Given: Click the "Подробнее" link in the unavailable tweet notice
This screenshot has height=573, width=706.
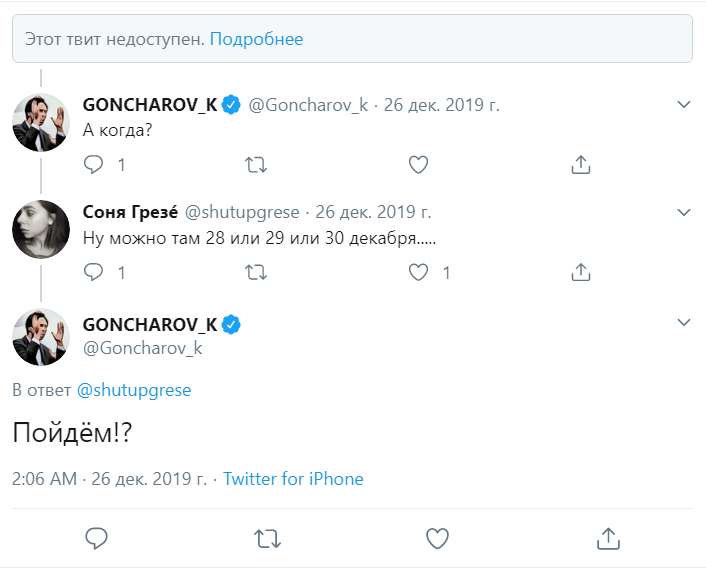Looking at the screenshot, I should click(x=257, y=39).
